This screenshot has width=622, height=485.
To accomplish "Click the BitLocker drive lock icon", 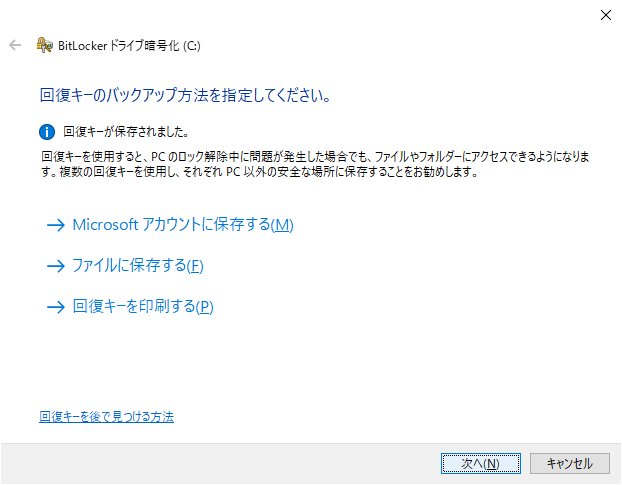I will [44, 45].
